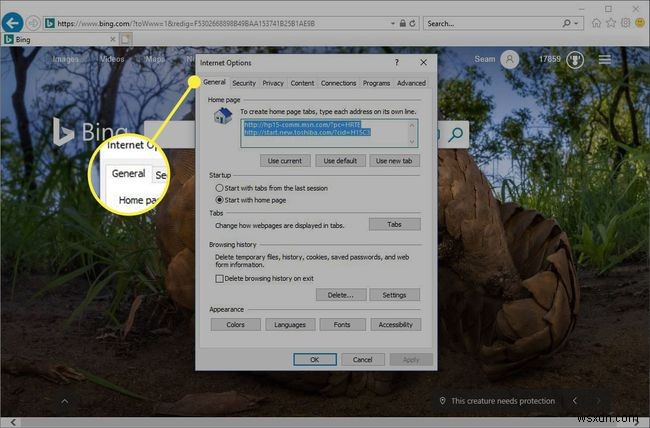The width and height of the screenshot is (650, 428).
Task: Click the Bing search magnifier icon
Action: coord(455,134)
